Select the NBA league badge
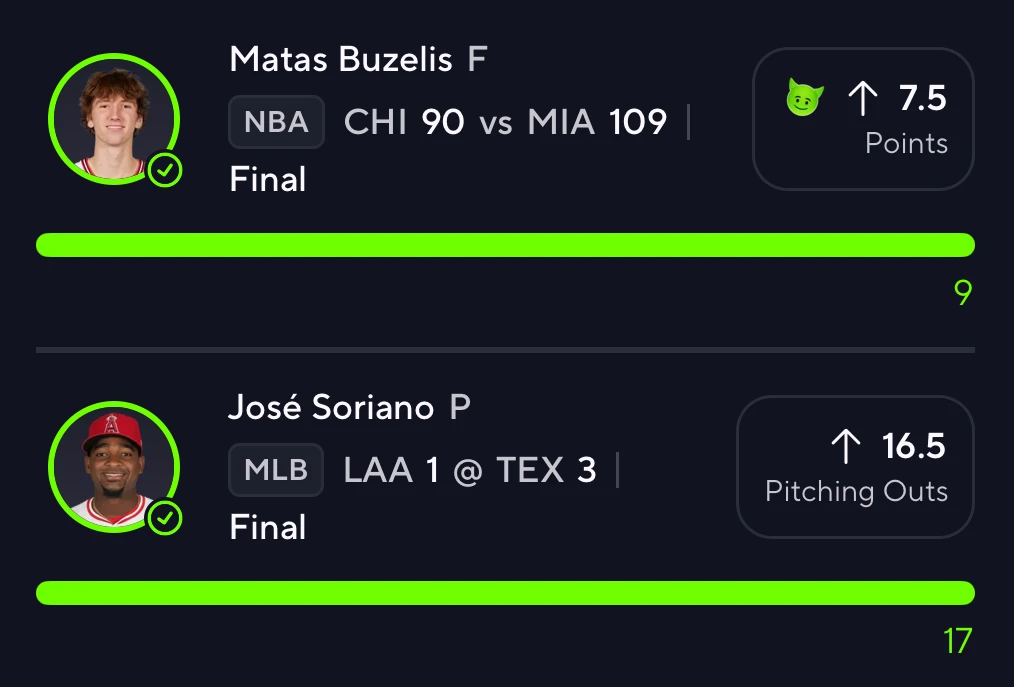 pos(276,122)
